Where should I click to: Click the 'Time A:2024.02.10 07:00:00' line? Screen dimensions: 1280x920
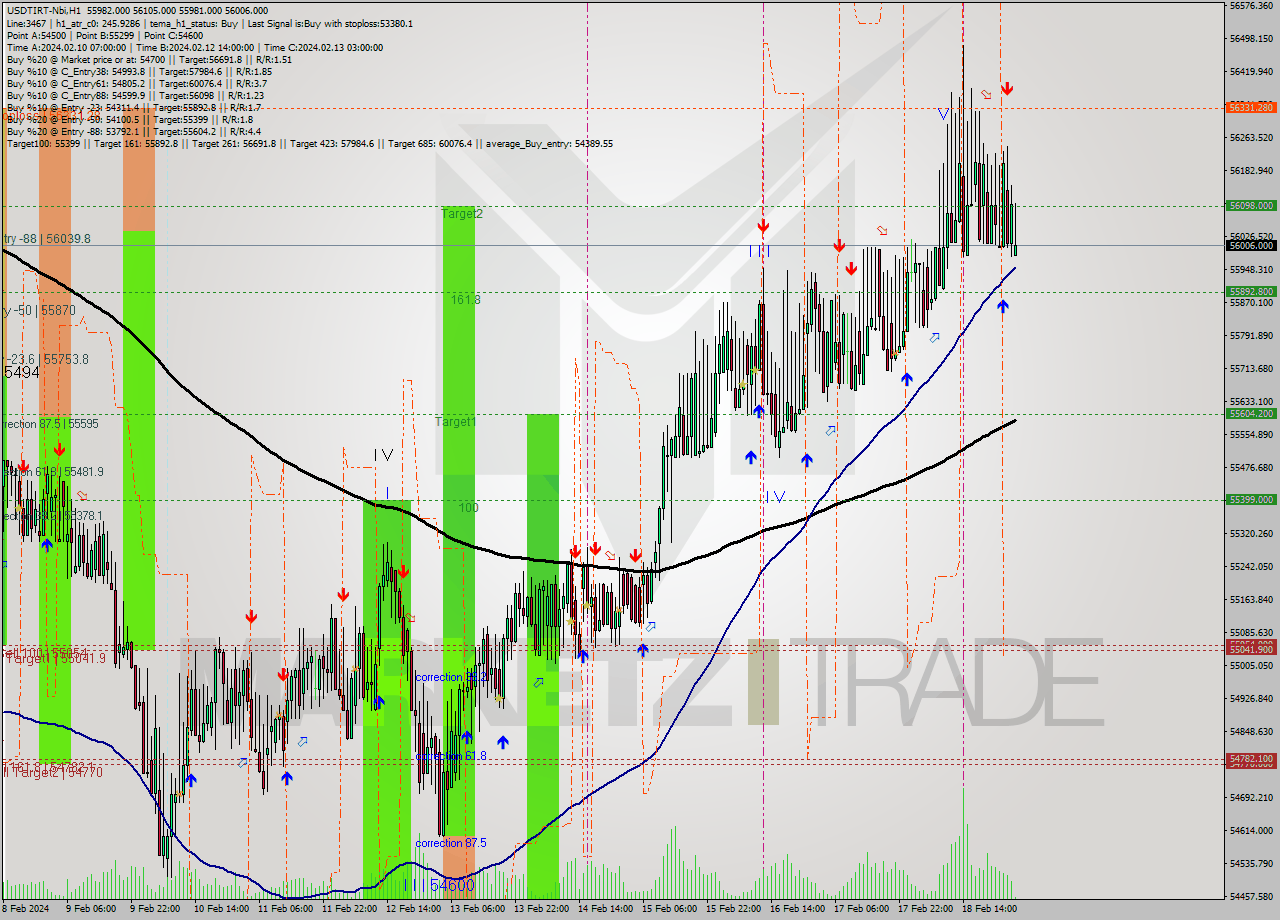click(66, 47)
